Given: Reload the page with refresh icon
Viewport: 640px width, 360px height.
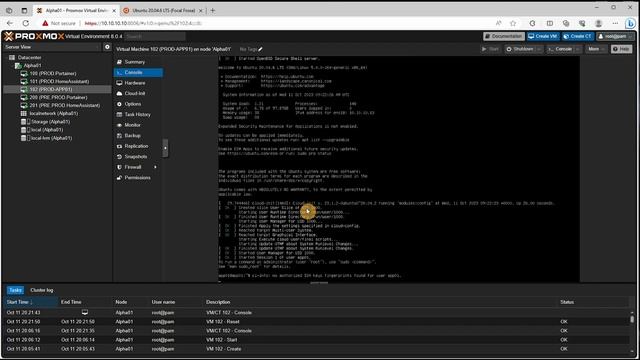Looking at the screenshot, I should pyautogui.click(x=25, y=23).
